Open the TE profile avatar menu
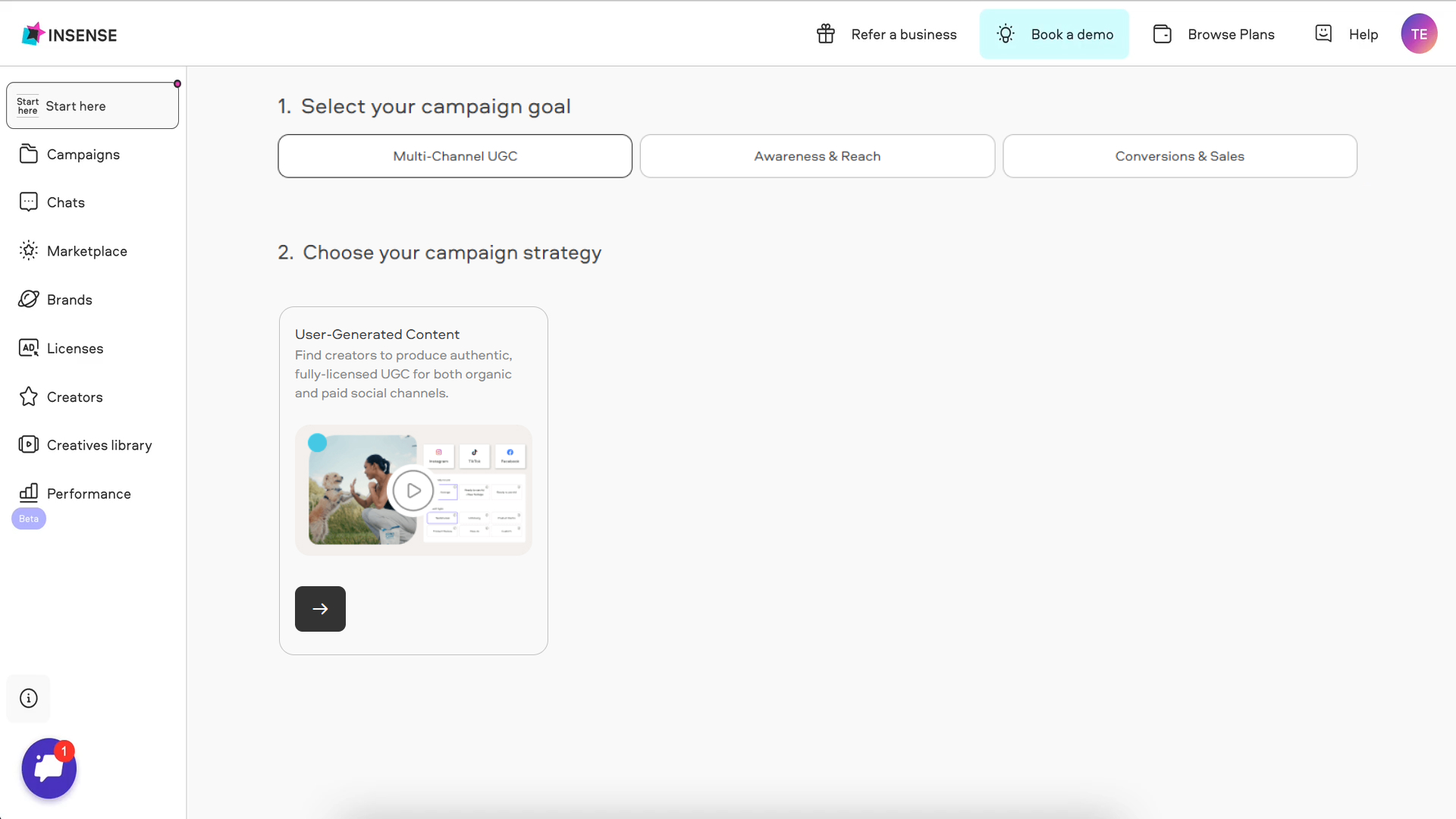Screen dimensions: 1456x819 [x=1419, y=34]
